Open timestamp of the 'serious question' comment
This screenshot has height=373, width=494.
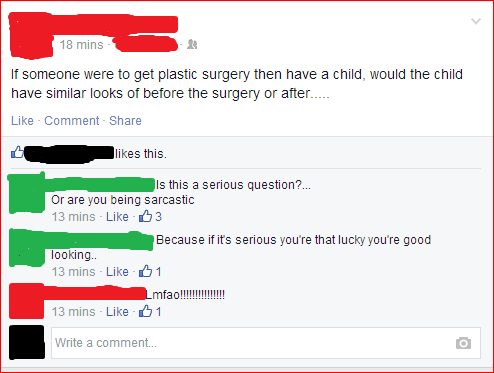[x=73, y=217]
